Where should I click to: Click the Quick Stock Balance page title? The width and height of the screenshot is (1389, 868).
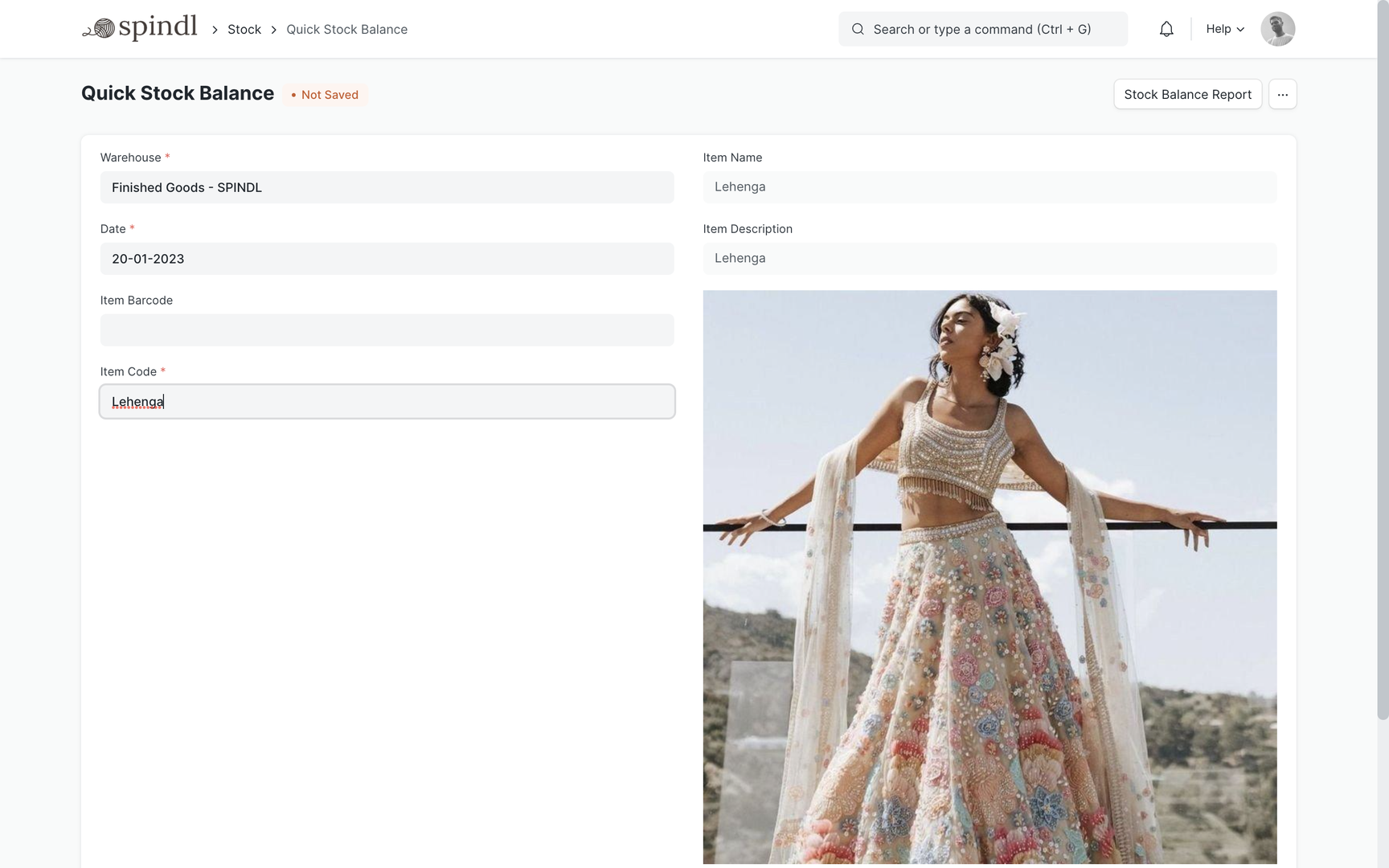click(x=178, y=93)
